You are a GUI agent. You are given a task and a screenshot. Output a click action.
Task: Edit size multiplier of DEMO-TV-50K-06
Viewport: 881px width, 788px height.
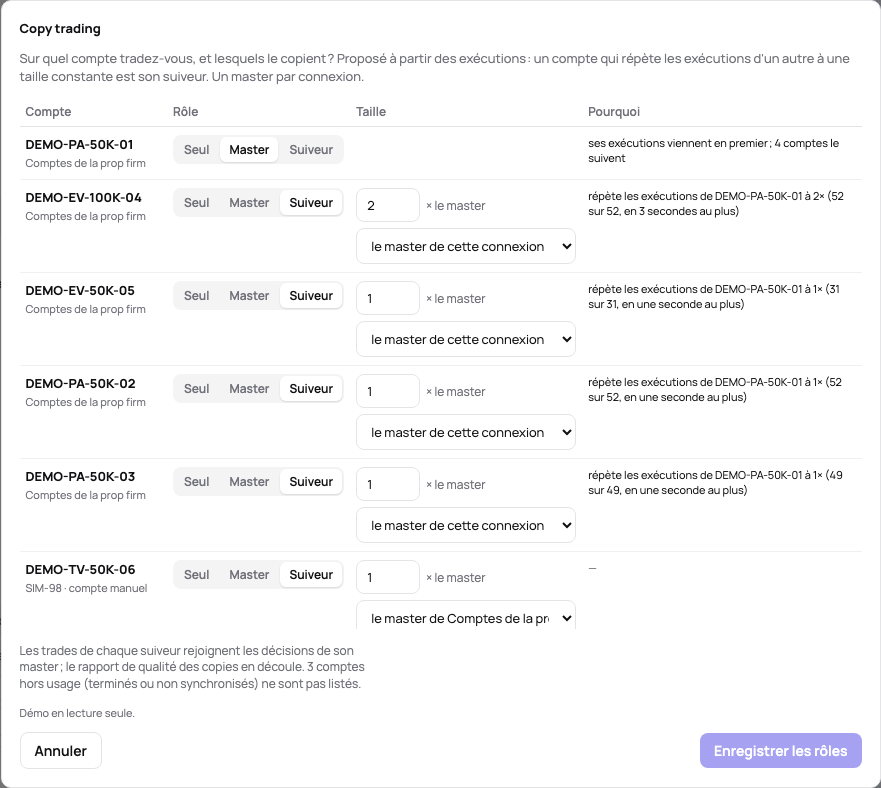388,577
